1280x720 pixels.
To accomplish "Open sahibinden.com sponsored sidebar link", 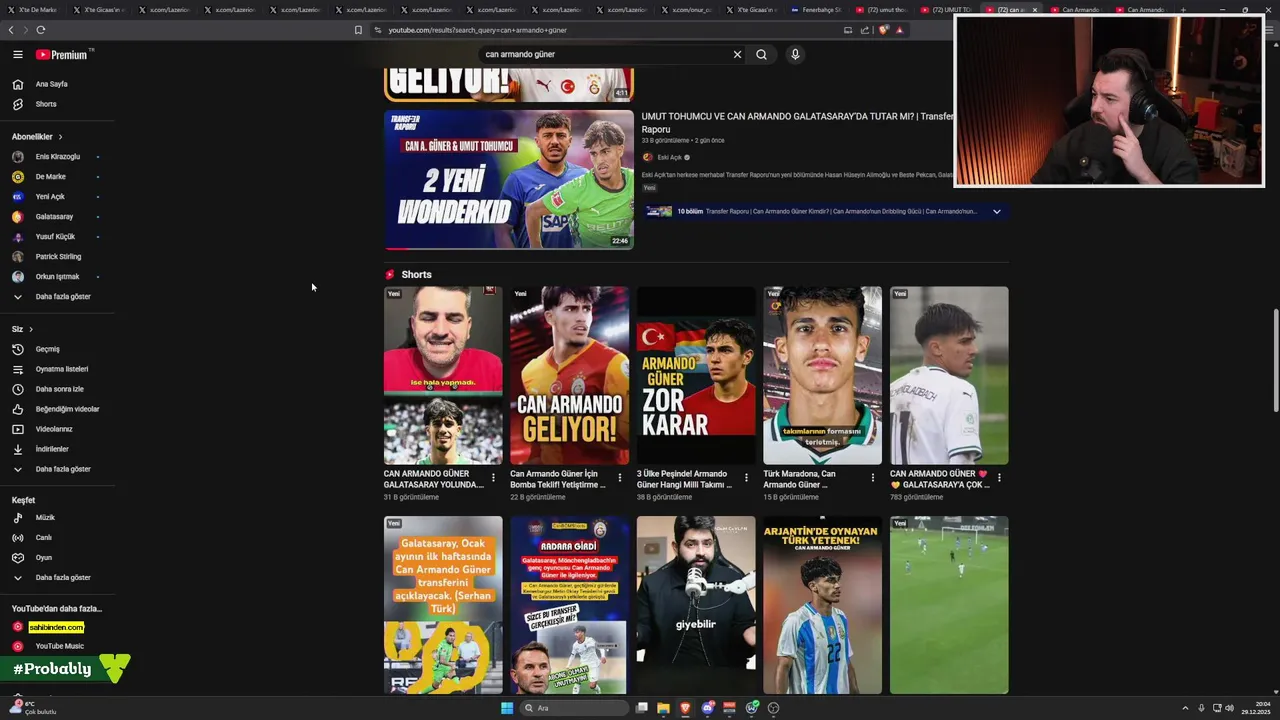I will pyautogui.click(x=56, y=627).
